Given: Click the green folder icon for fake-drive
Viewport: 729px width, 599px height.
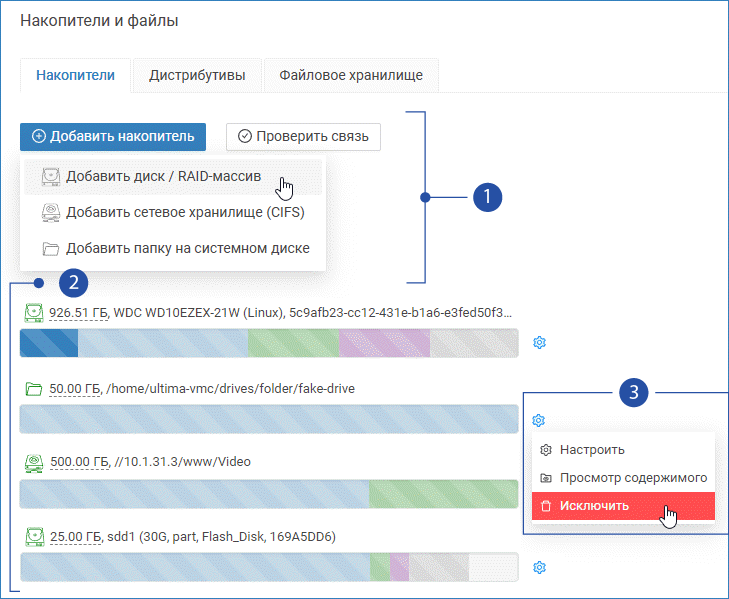Looking at the screenshot, I should pos(33,388).
